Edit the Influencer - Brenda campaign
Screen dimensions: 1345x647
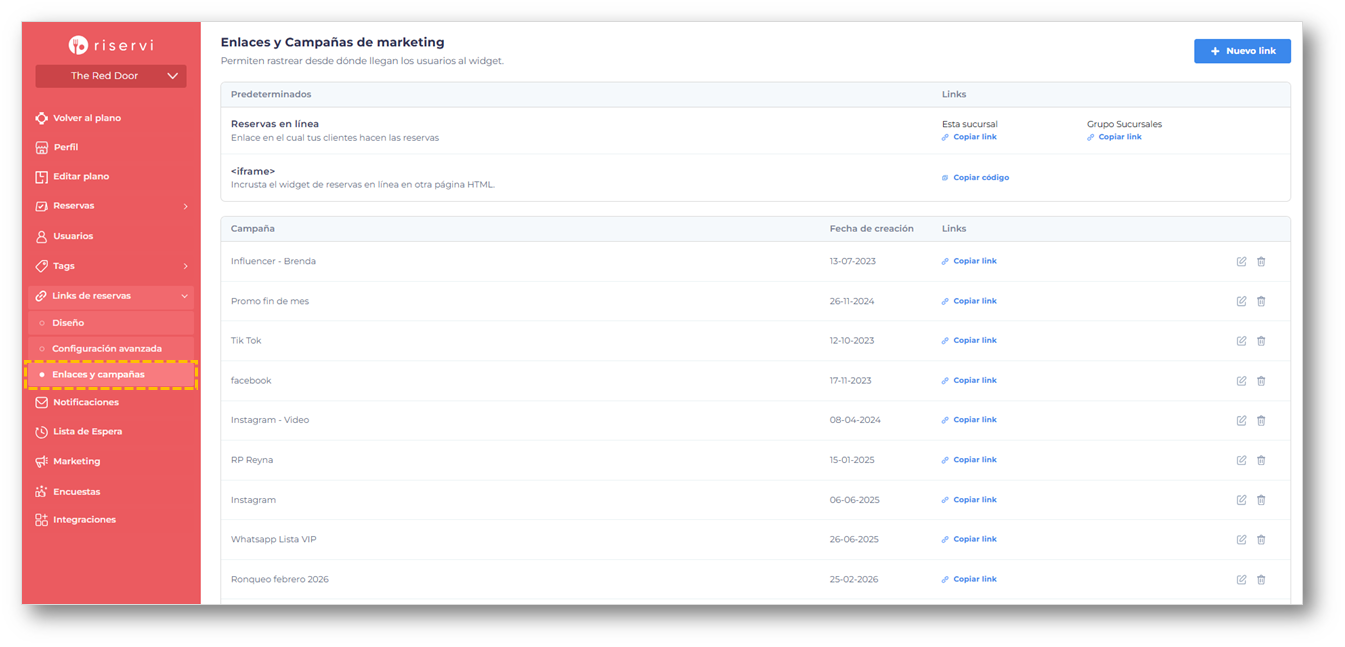[1241, 262]
